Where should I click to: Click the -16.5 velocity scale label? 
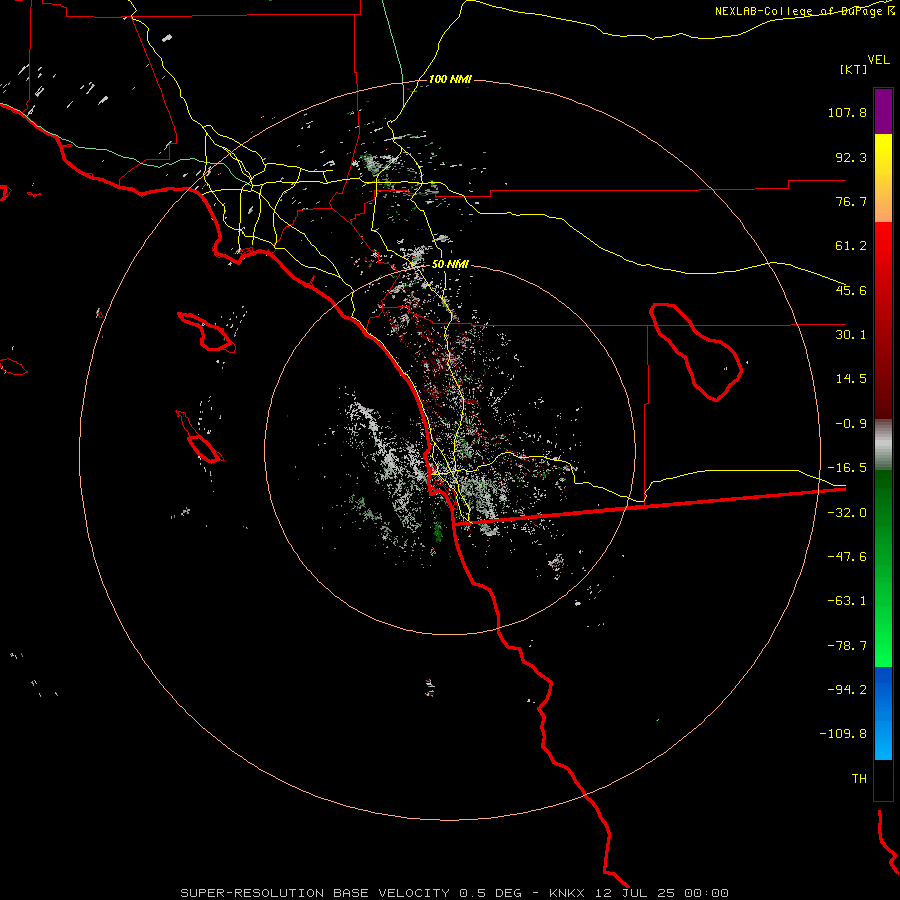(847, 468)
